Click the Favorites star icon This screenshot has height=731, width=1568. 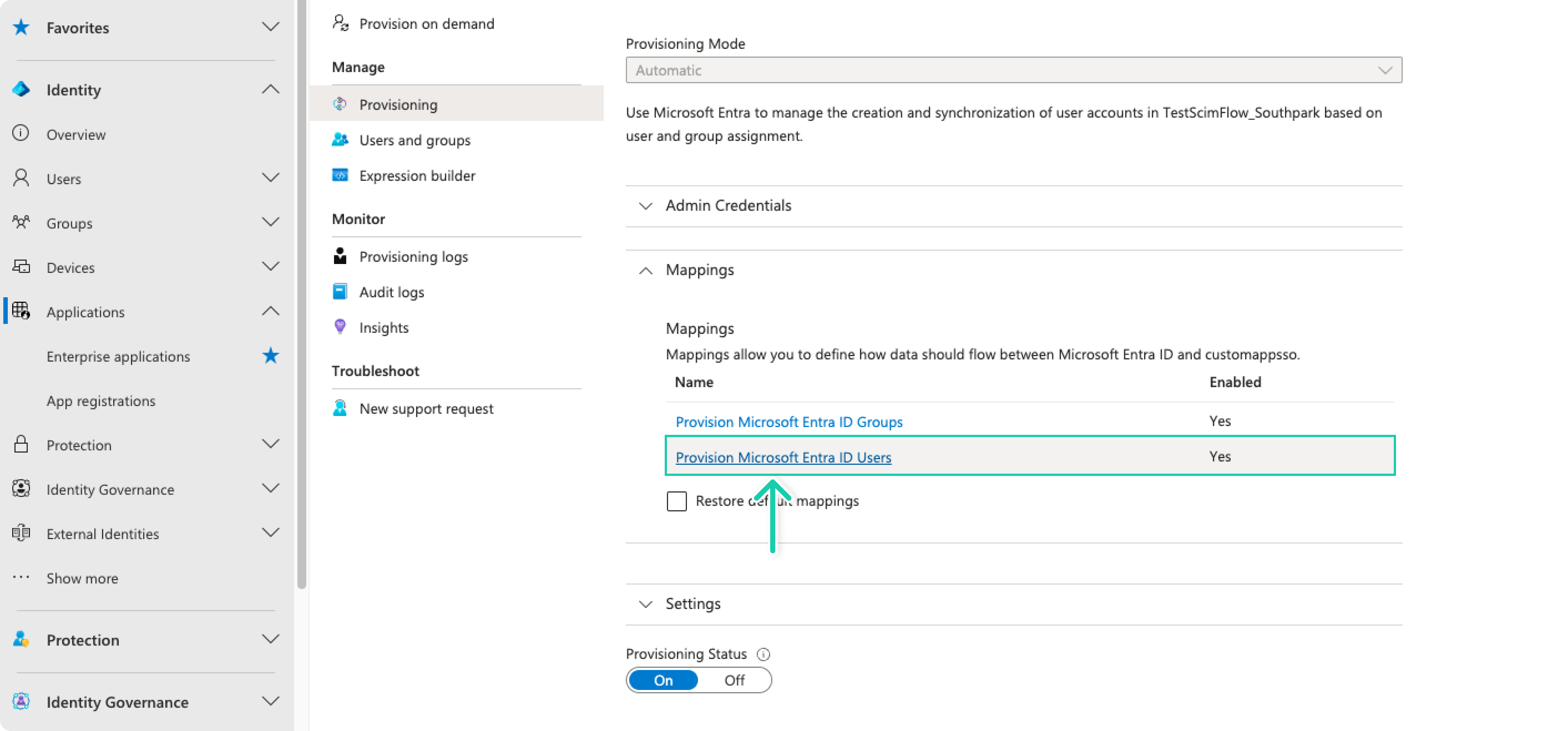[x=21, y=27]
